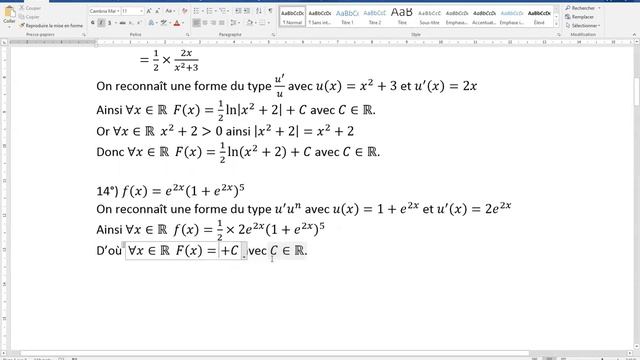Align text right
Viewport: 640px width, 360px height.
coord(213,23)
